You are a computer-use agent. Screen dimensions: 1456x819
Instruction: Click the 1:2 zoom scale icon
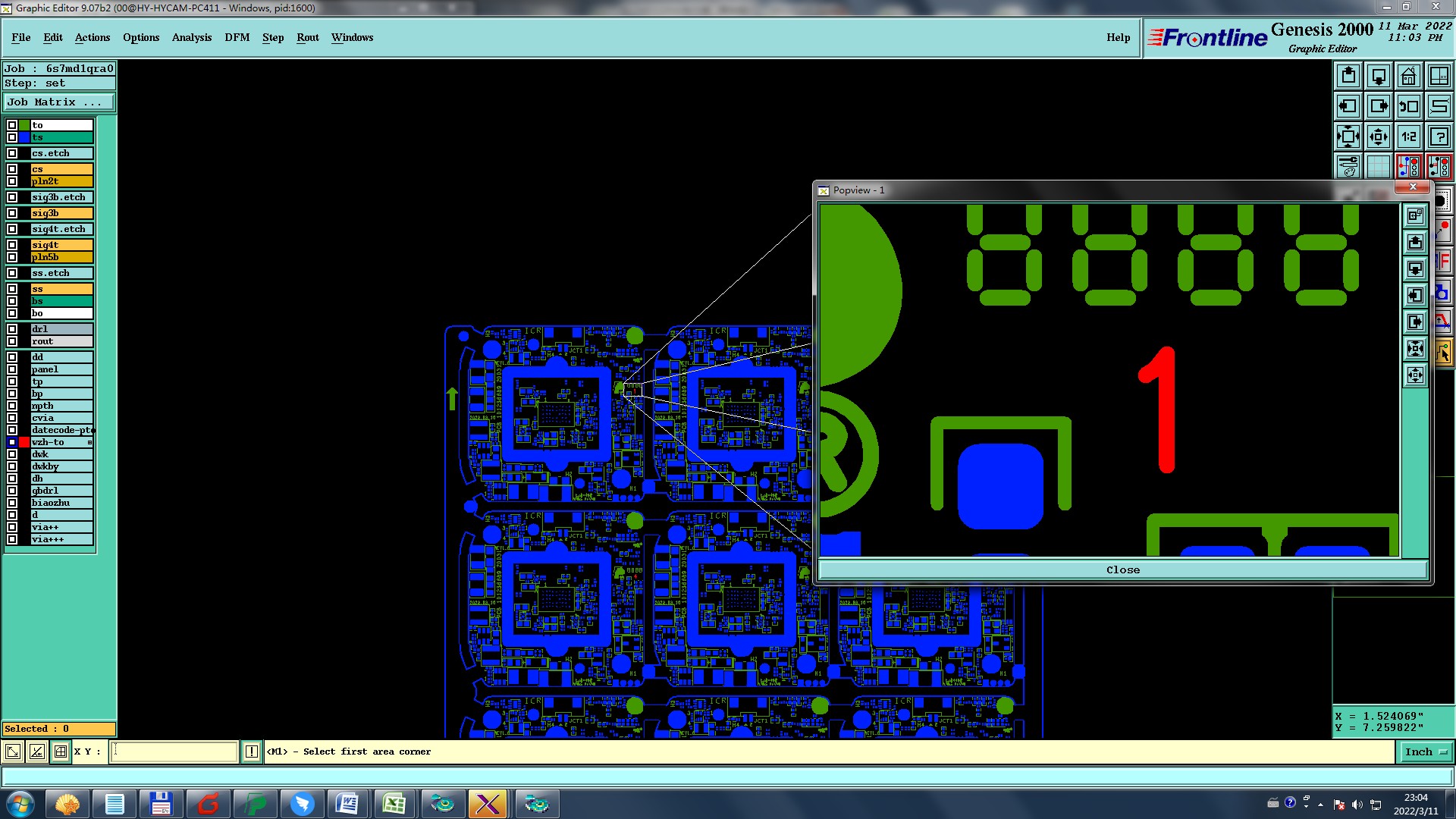(x=1409, y=136)
